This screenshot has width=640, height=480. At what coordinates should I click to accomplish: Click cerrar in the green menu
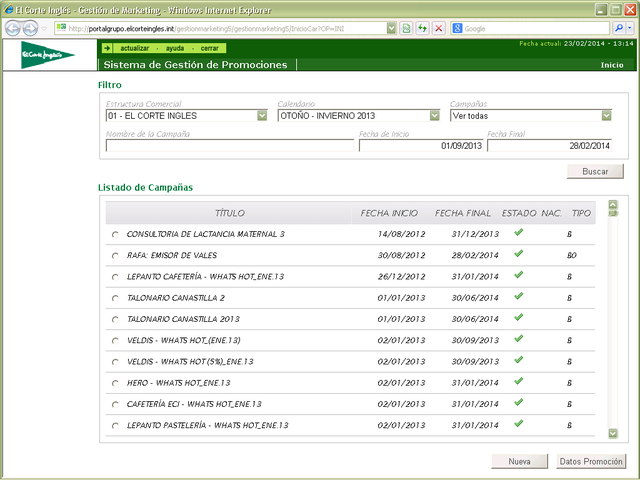(210, 48)
